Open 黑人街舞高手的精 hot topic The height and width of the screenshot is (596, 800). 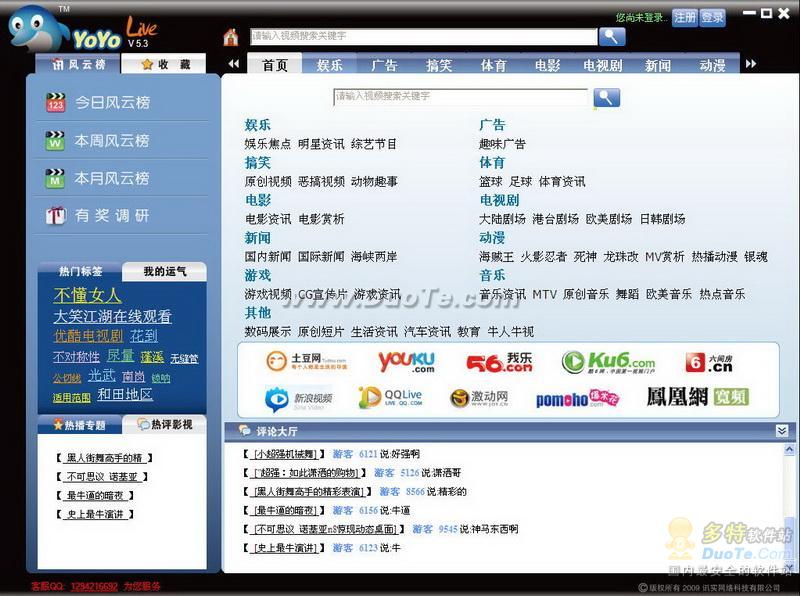(x=104, y=458)
